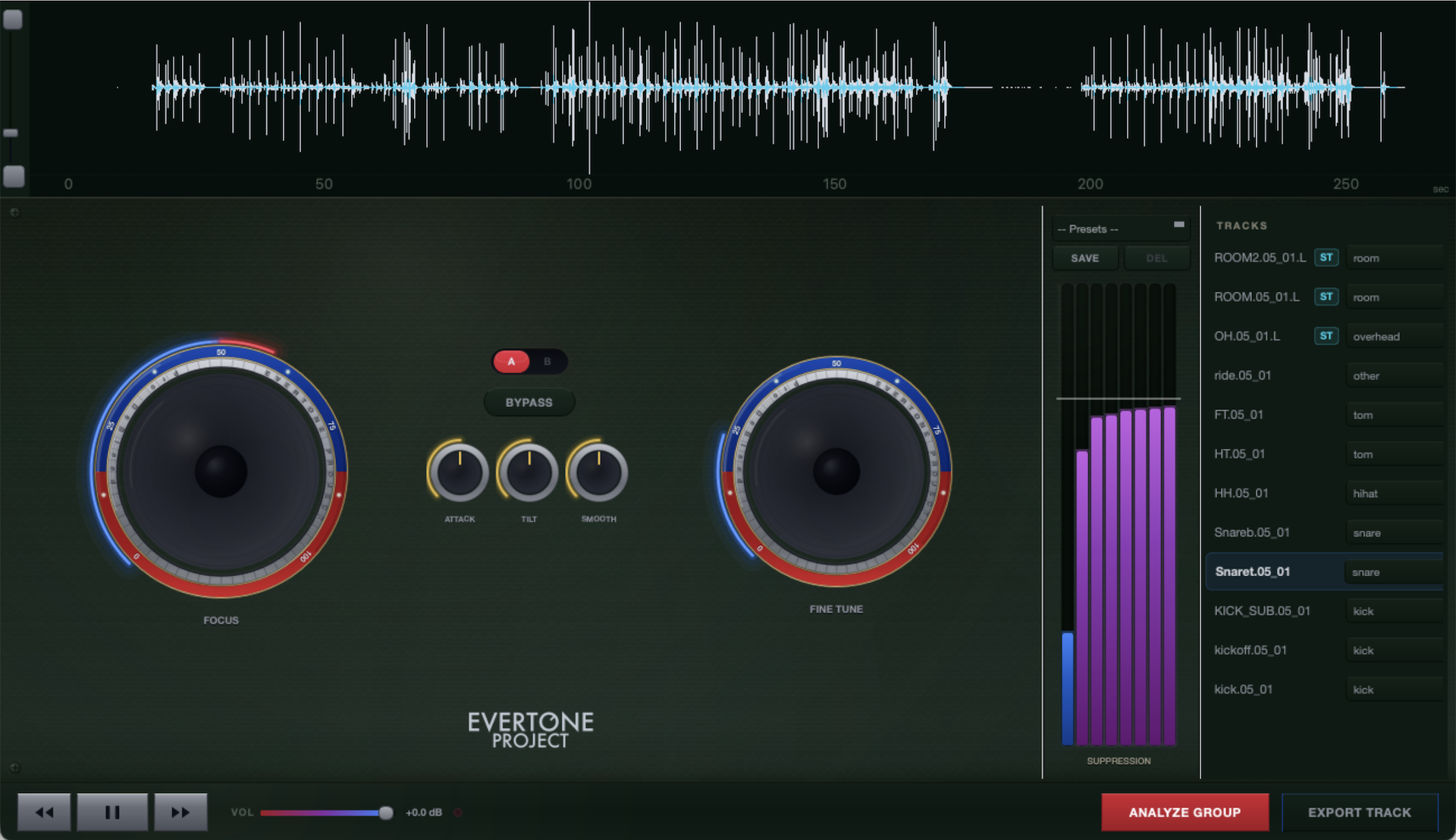Open other type dropdown for ride.05_01
Image resolution: width=1456 pixels, height=840 pixels.
pyautogui.click(x=1395, y=375)
